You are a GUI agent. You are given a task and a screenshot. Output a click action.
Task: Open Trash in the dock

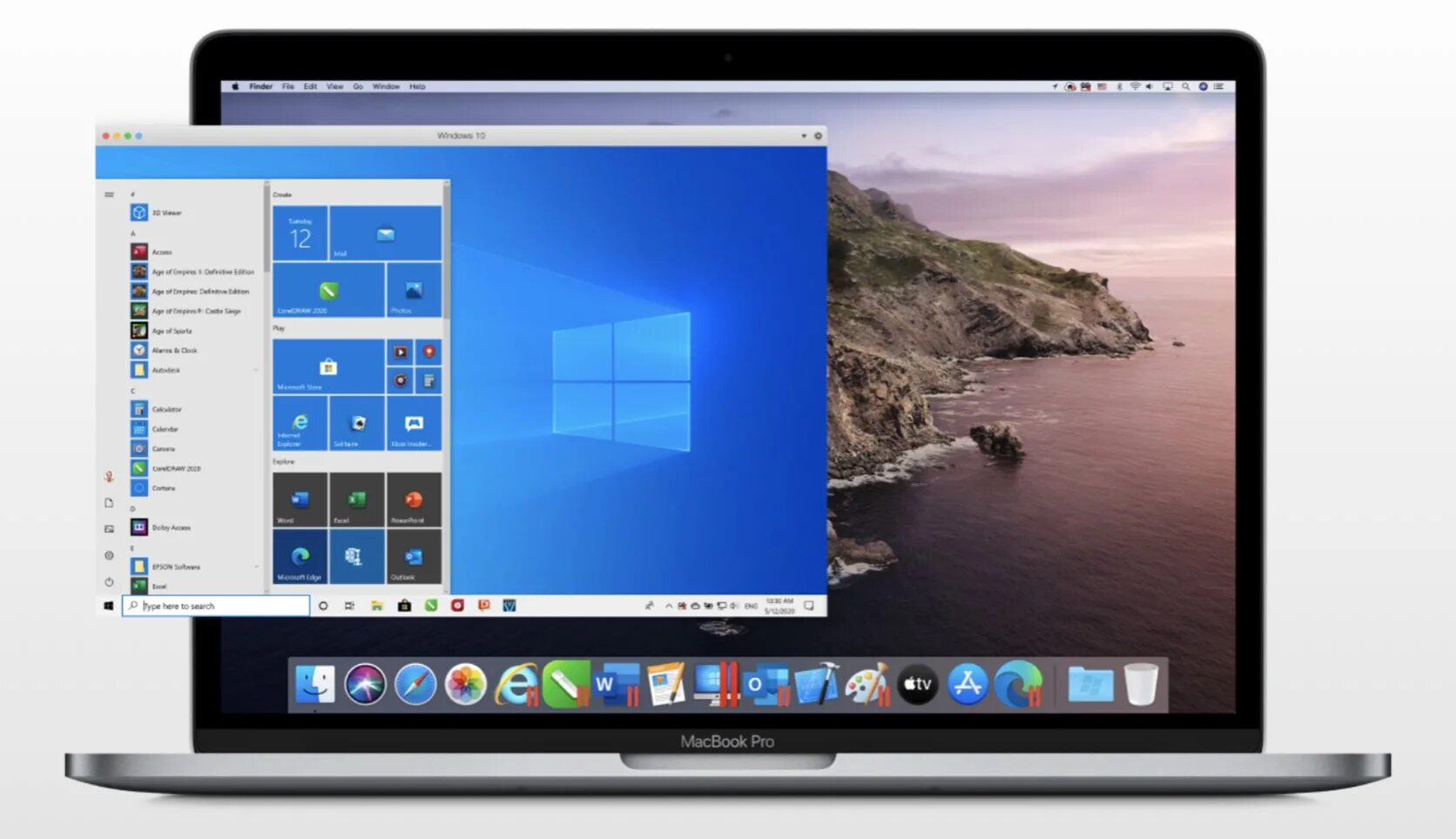tap(1141, 684)
